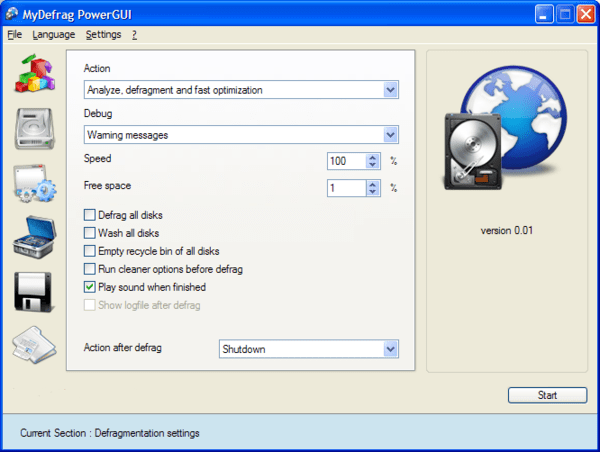Expand the Action dropdown arrow
The height and width of the screenshot is (452, 600).
point(390,90)
